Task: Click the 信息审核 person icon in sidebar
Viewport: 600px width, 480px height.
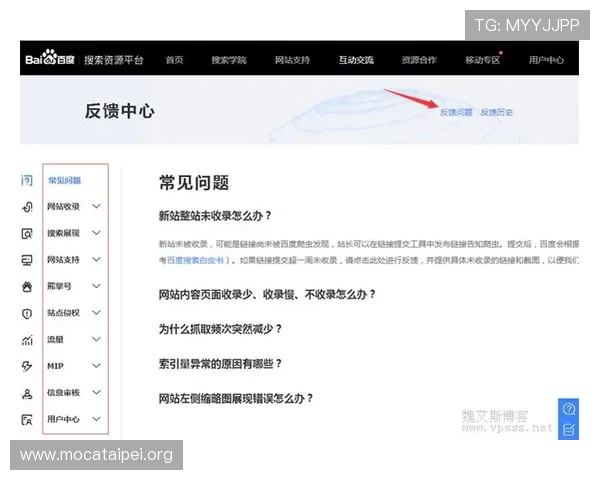Action: [27, 393]
